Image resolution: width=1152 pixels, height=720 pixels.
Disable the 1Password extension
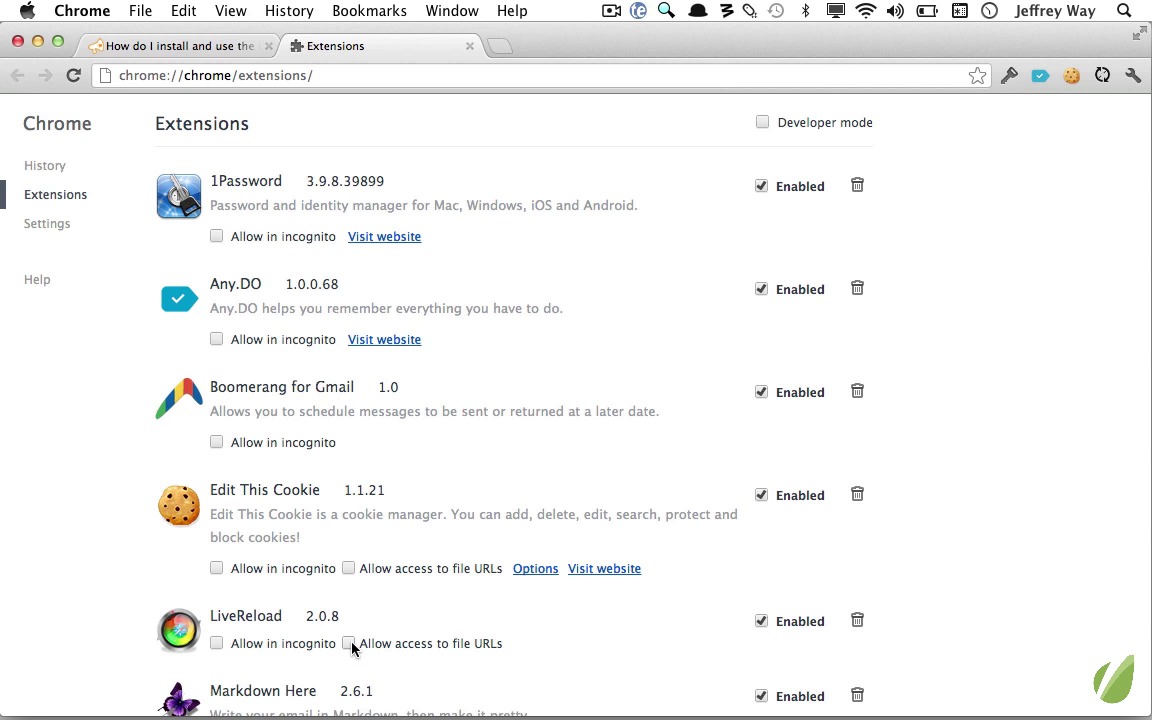coord(761,186)
